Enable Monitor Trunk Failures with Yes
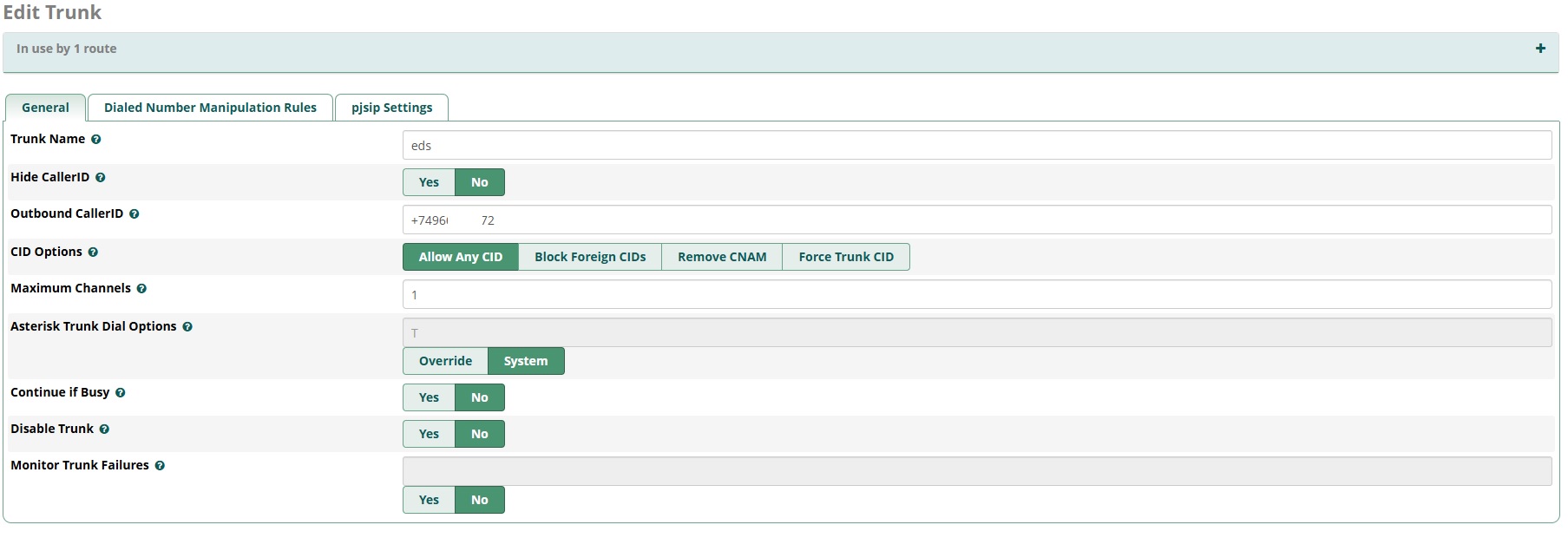Image resolution: width=1568 pixels, height=538 pixels. click(x=429, y=500)
